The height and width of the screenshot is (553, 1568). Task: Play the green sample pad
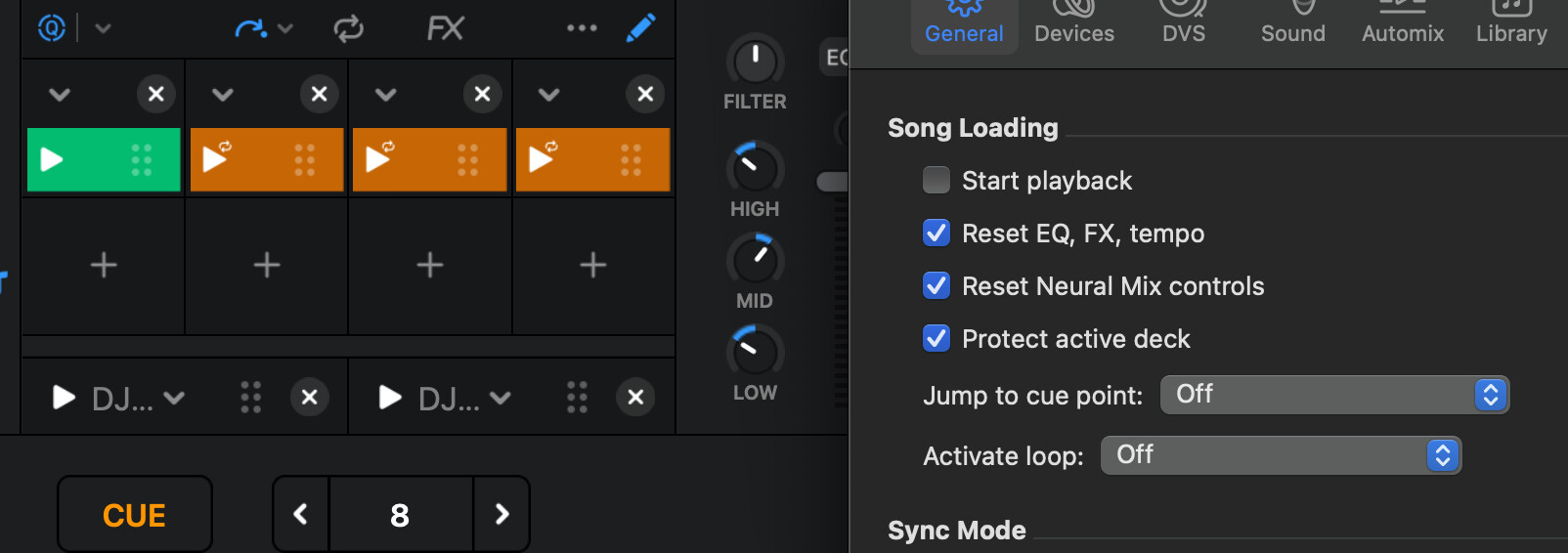104,159
